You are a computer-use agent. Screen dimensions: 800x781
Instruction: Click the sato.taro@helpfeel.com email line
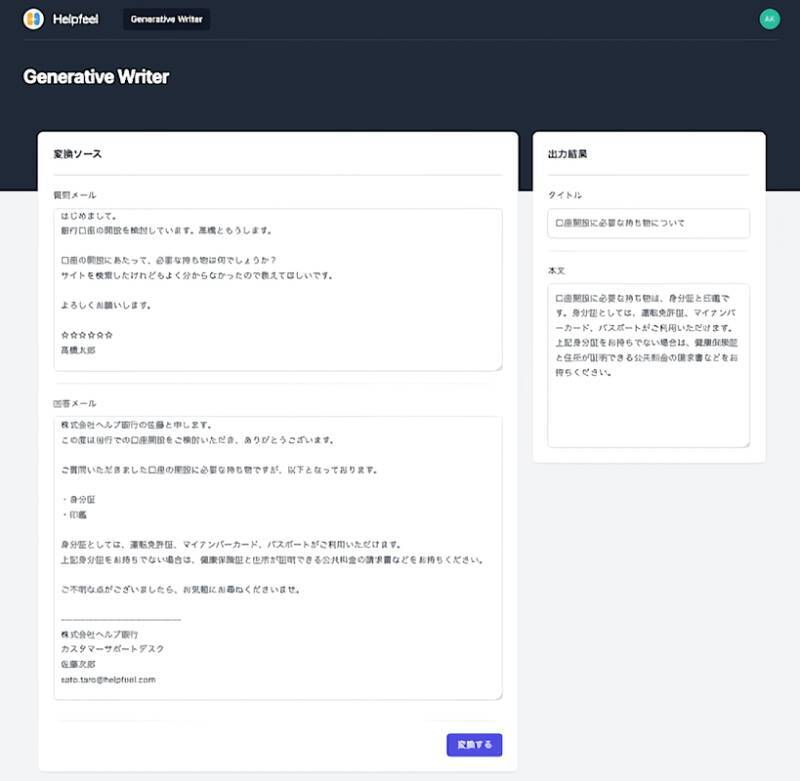tap(108, 680)
